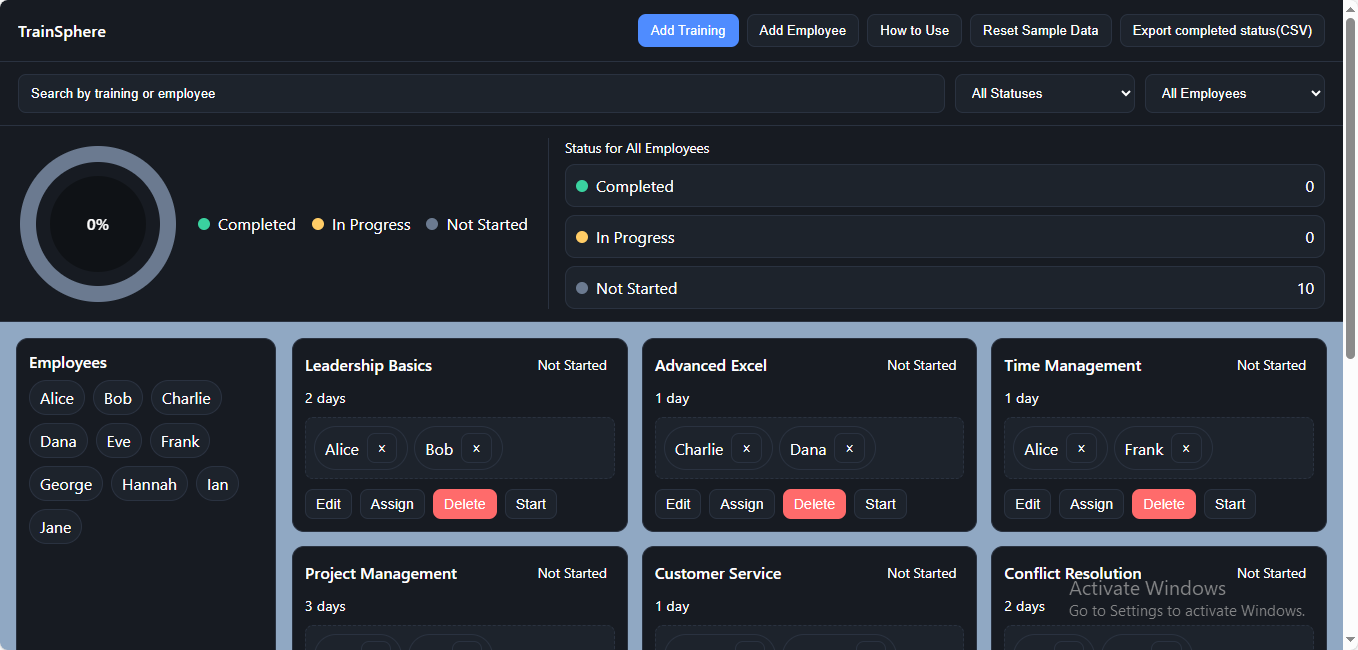Remove Dana from Advanced Excel training
The width and height of the screenshot is (1358, 650).
[x=849, y=449]
